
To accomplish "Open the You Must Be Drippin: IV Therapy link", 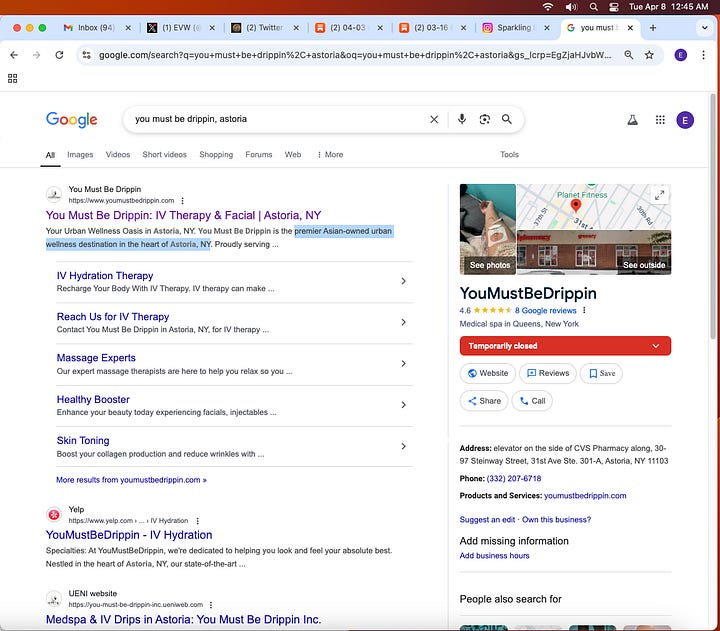I will 183,215.
